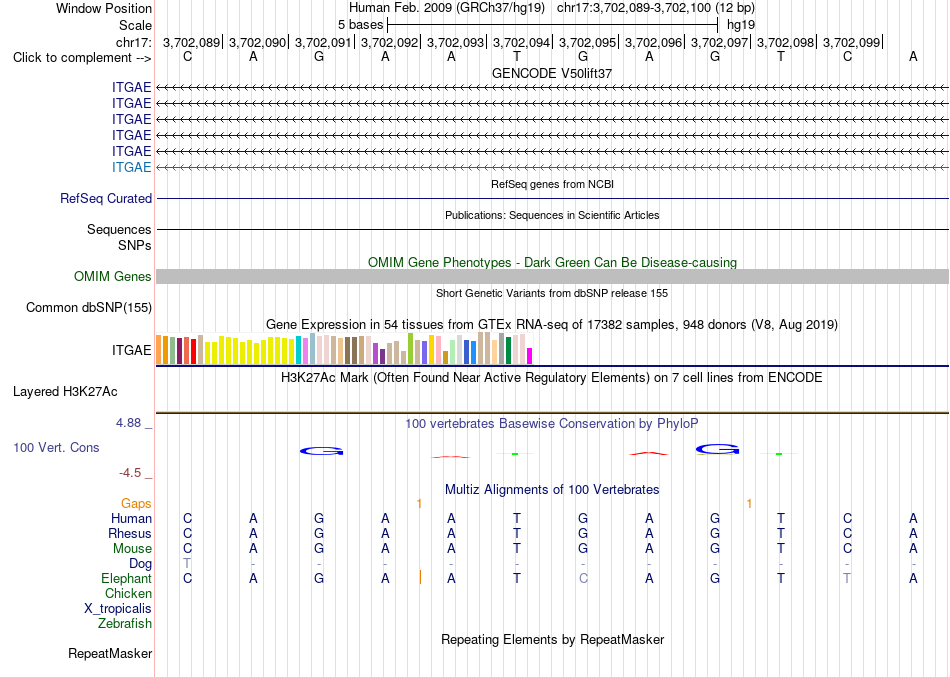Click the dark green GTEx expression bar
Viewport: 950px width, 677px height.
(508, 350)
